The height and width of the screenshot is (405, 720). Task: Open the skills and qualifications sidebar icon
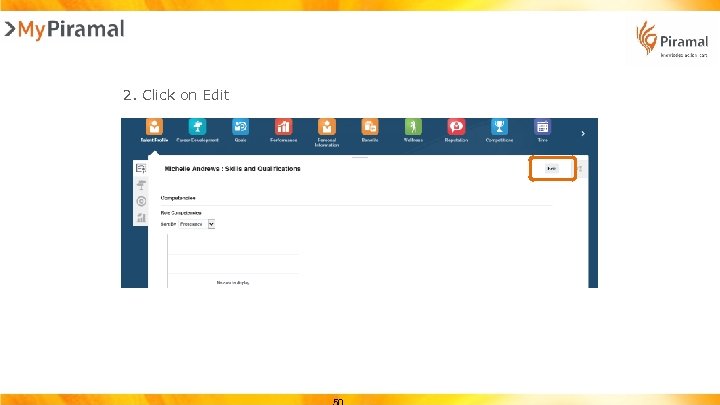click(141, 169)
